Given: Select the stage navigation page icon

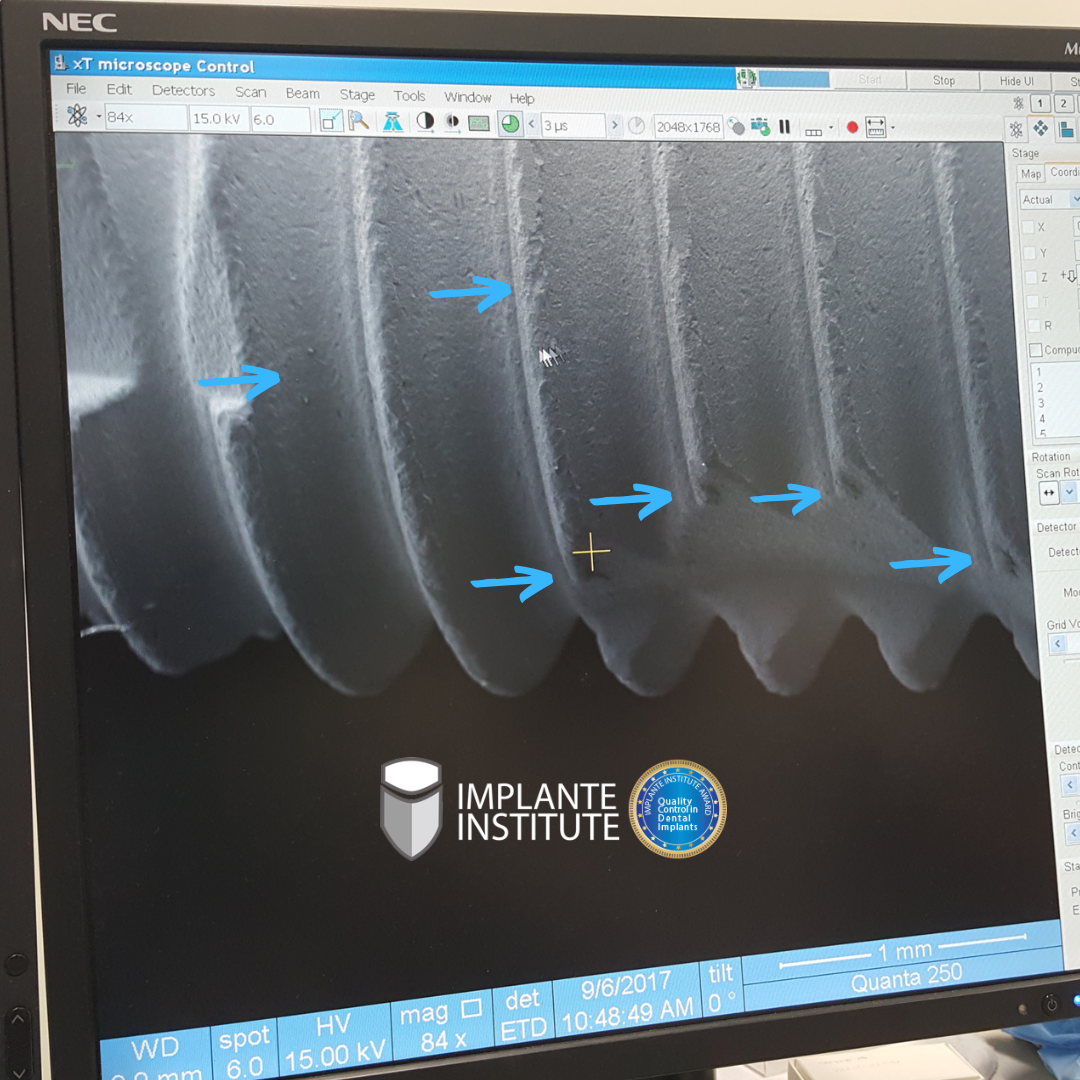Looking at the screenshot, I should pyautogui.click(x=1041, y=129).
